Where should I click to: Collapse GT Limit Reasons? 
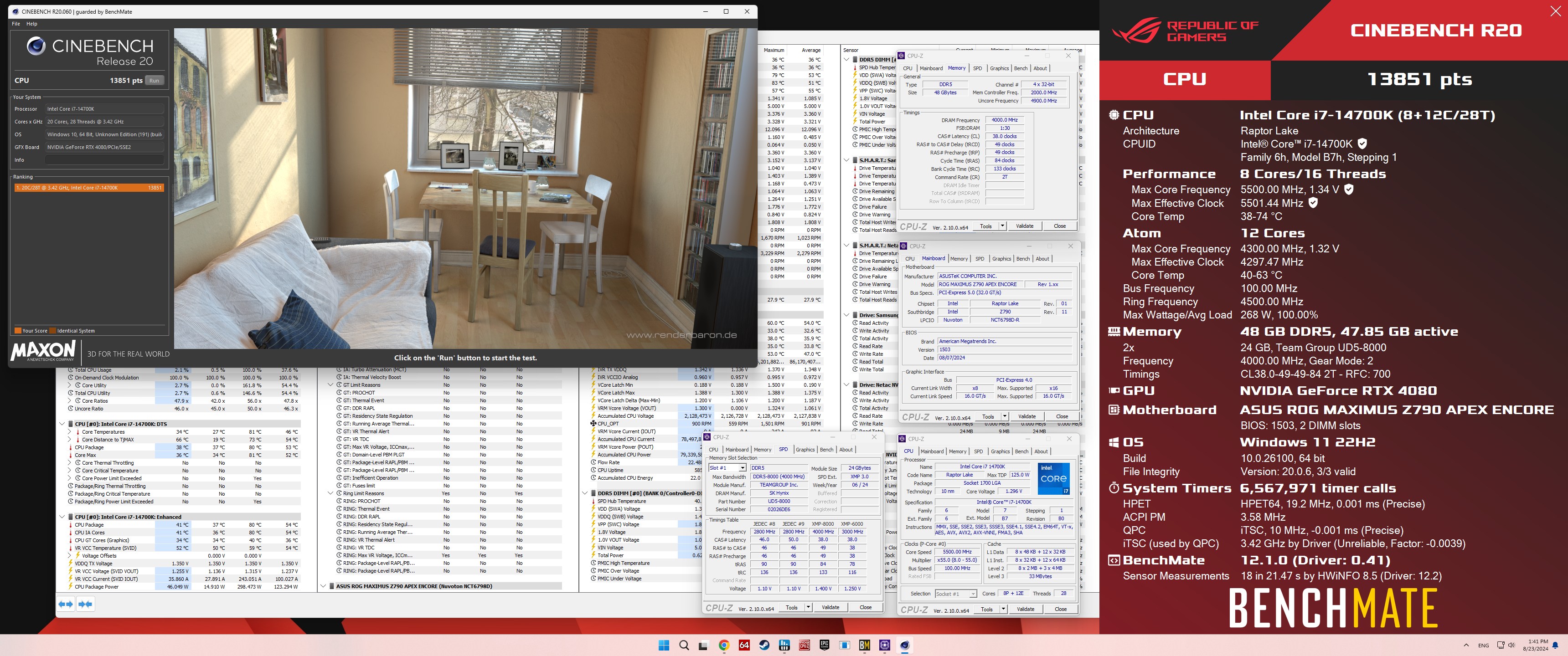(330, 385)
